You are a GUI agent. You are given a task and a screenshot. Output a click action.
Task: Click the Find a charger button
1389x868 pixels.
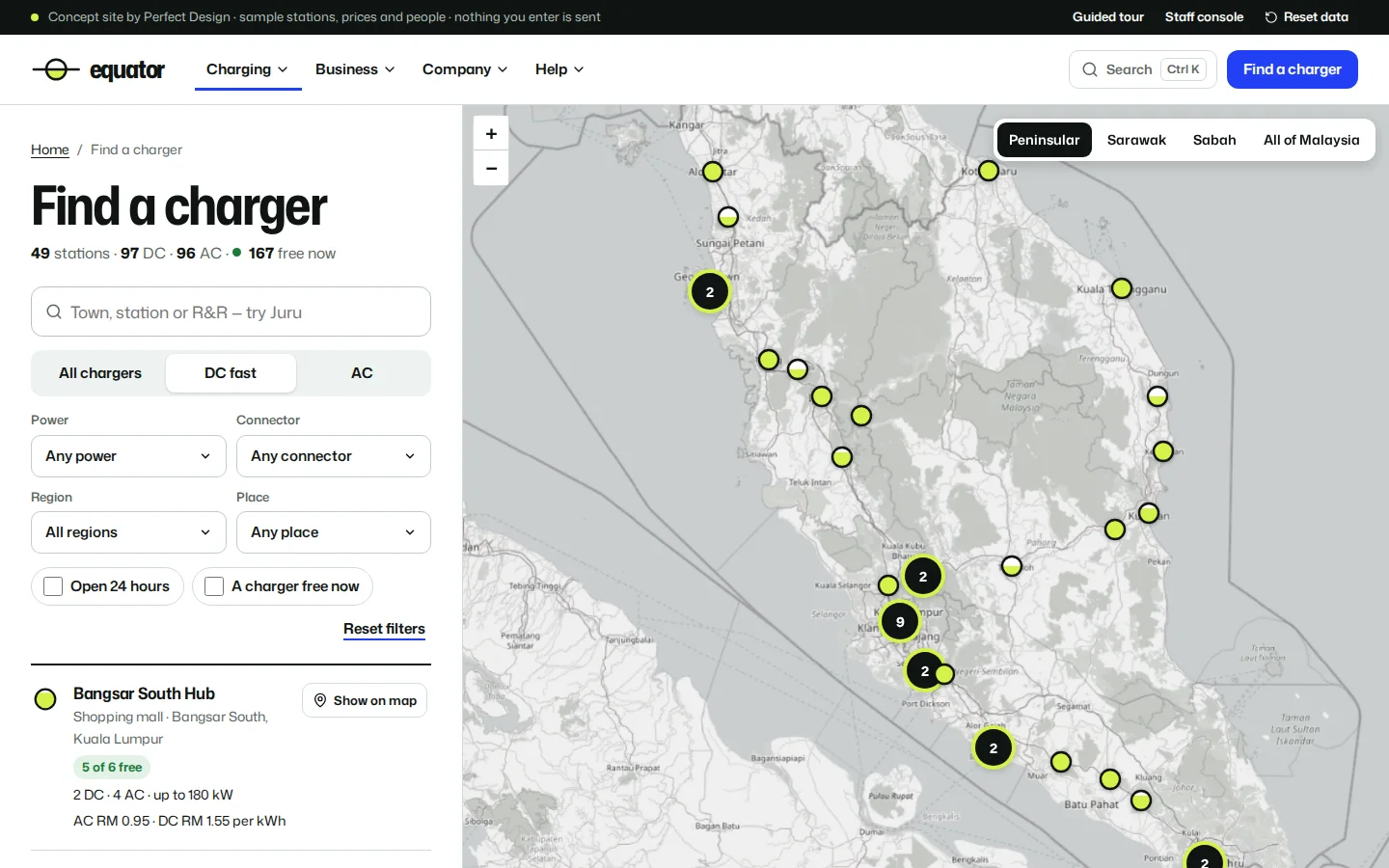1293,69
